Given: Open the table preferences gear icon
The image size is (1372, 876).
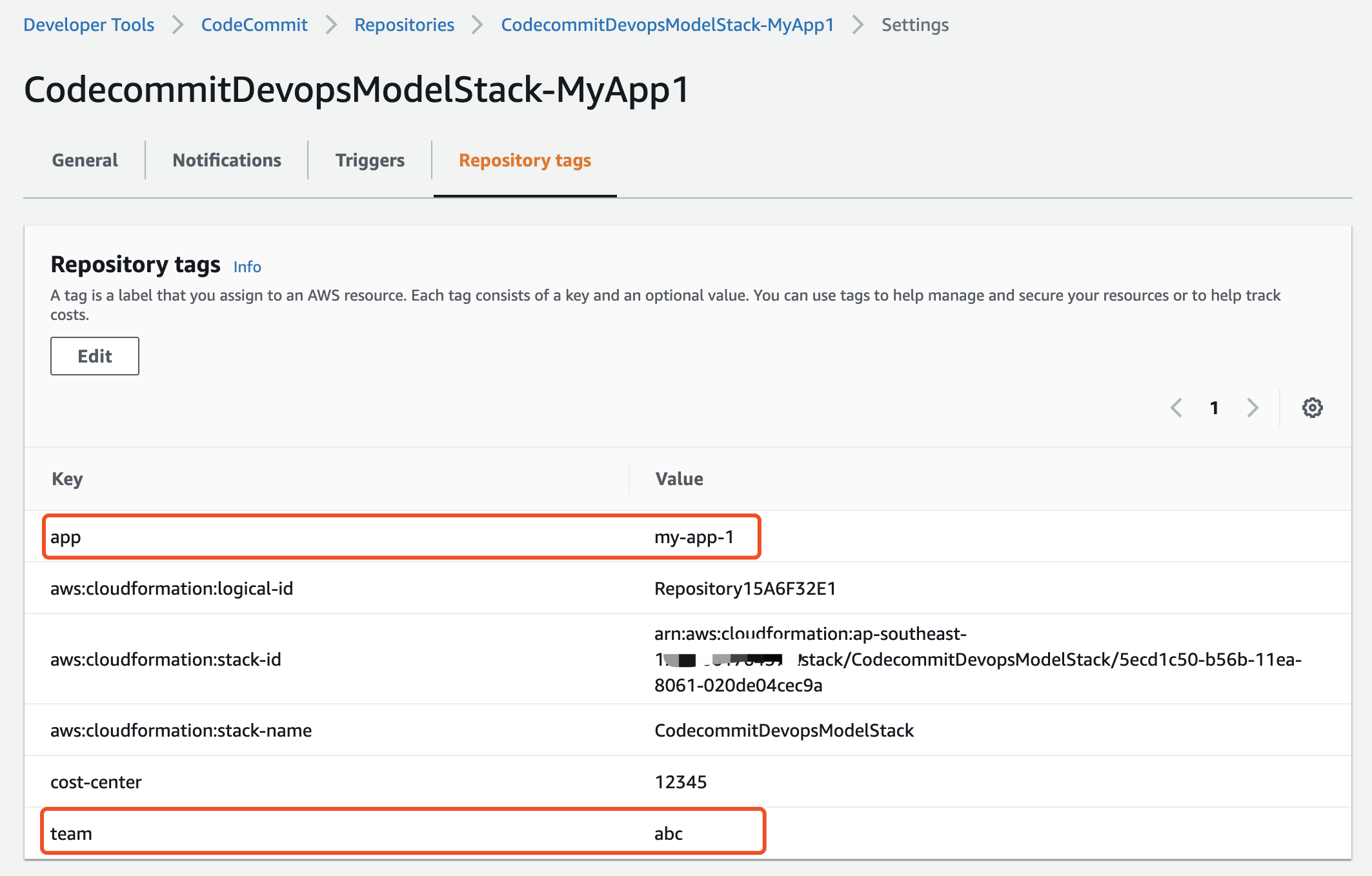Looking at the screenshot, I should 1313,408.
